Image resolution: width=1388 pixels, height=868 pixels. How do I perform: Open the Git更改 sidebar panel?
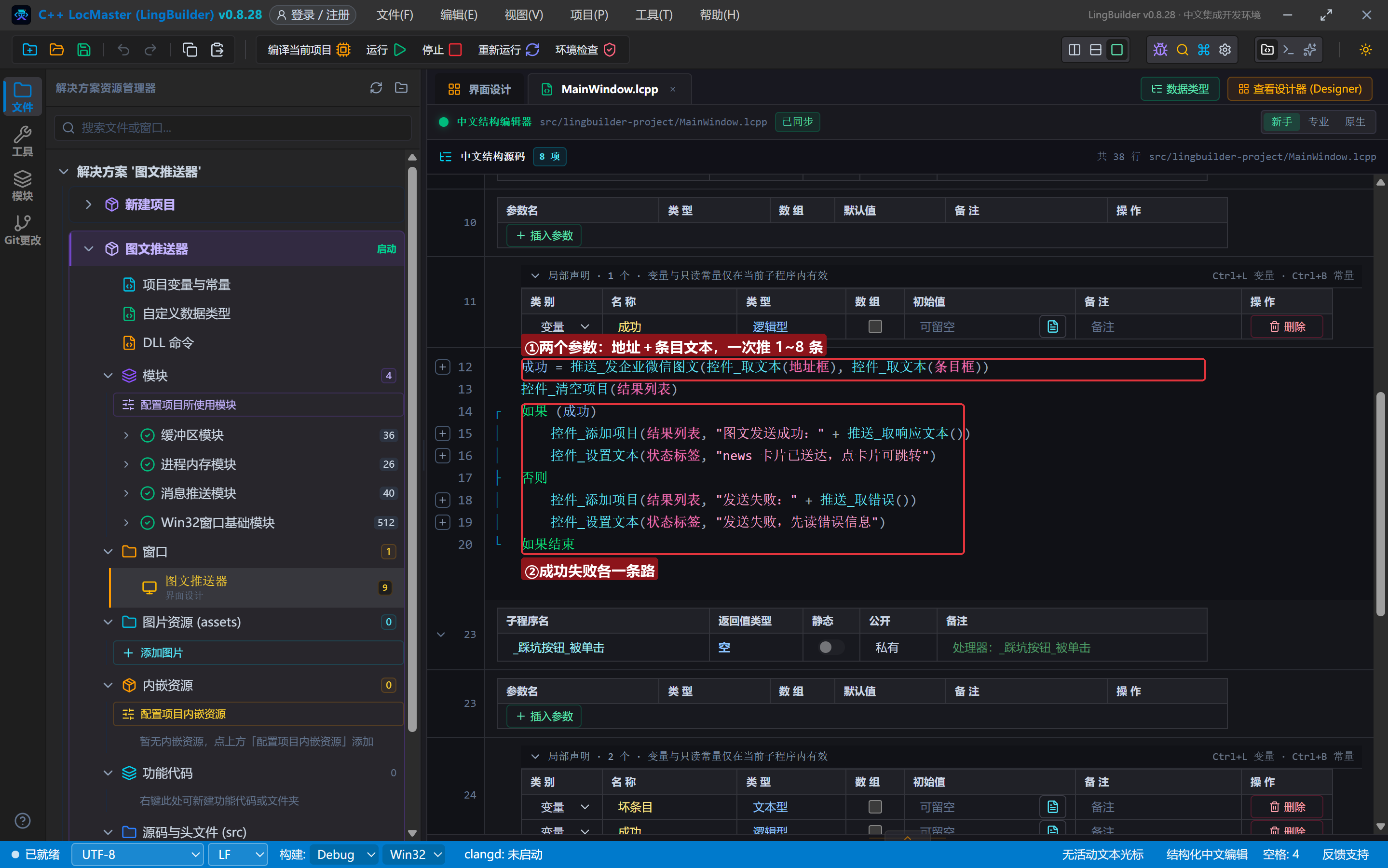tap(22, 230)
